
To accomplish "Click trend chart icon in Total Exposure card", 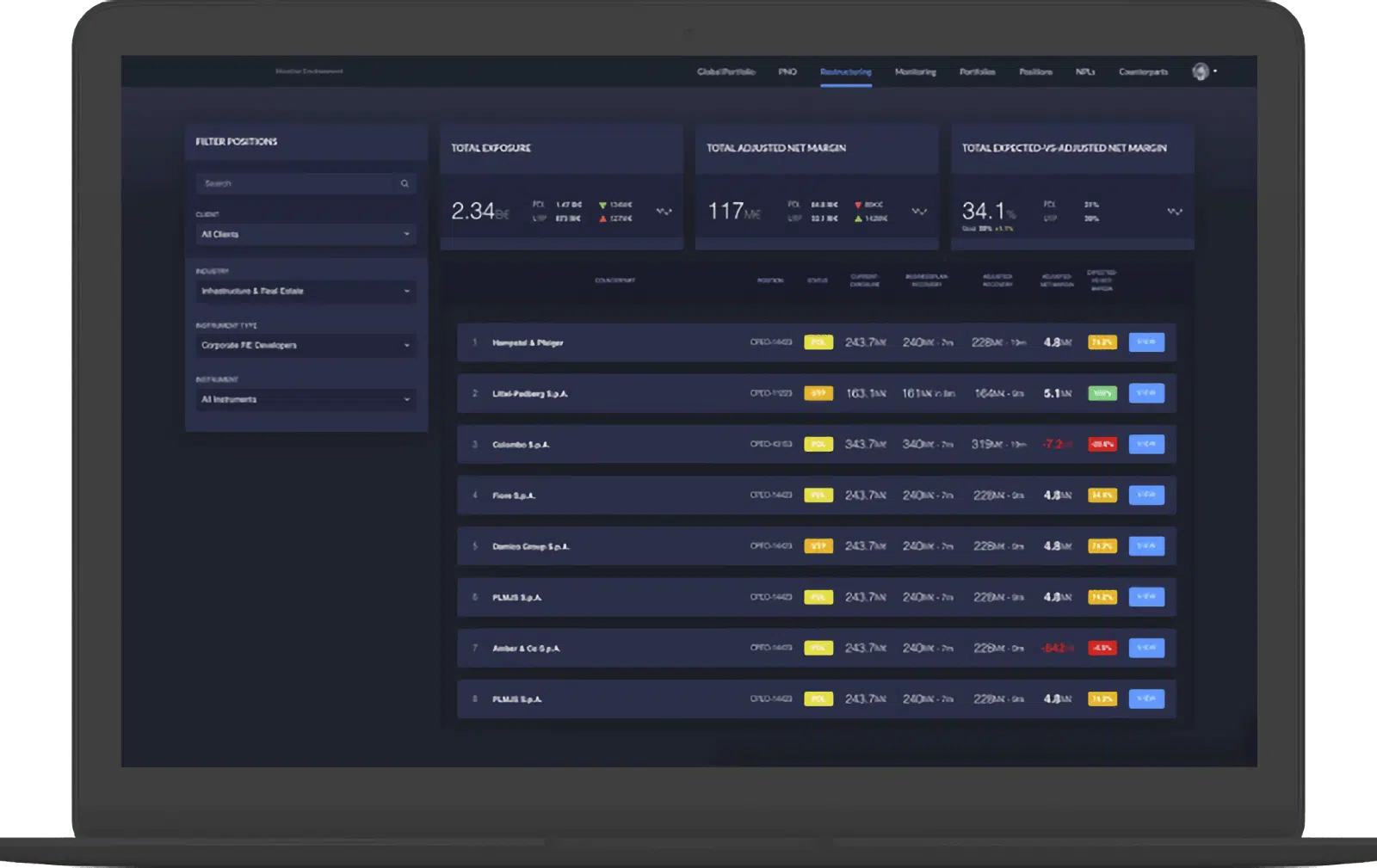I will pos(664,212).
